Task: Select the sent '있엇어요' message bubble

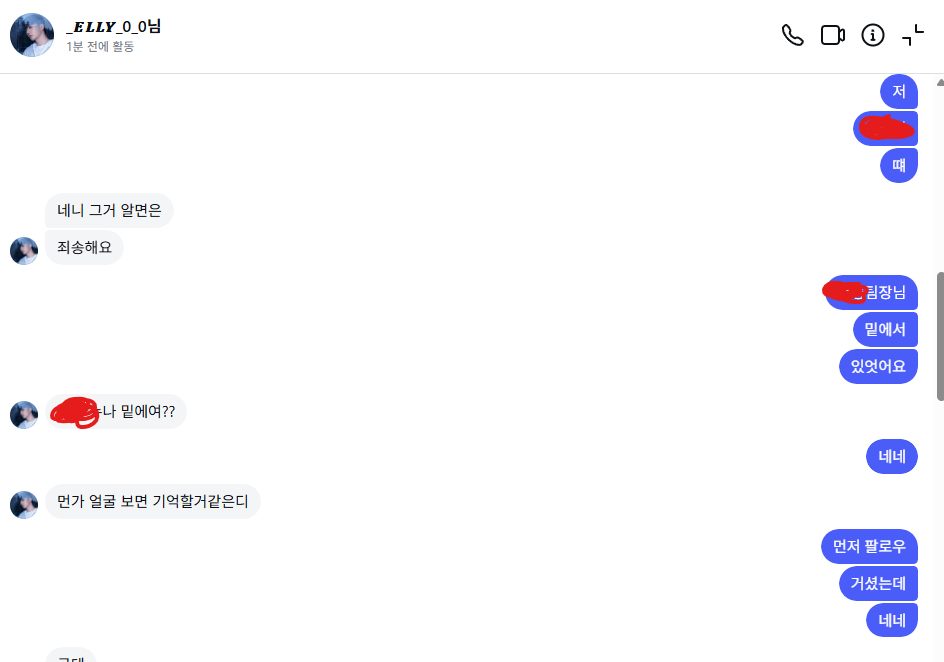Action: tap(877, 366)
